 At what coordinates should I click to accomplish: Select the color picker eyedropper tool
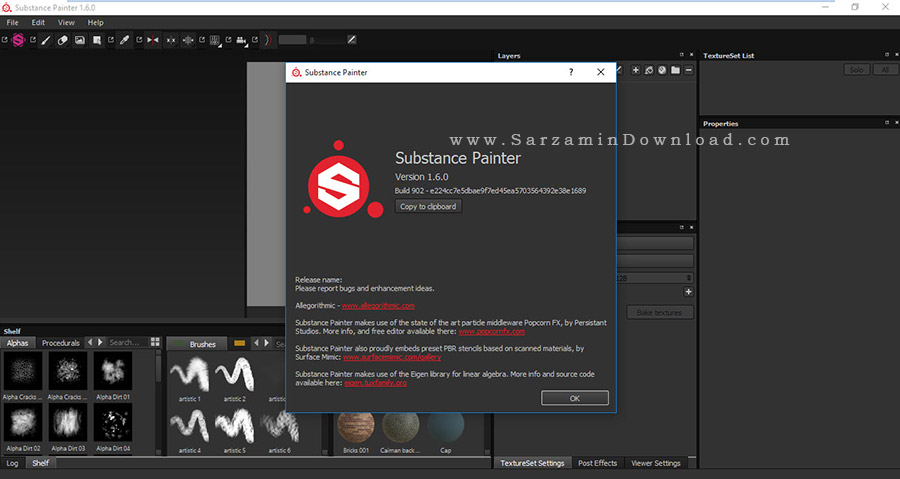(x=125, y=40)
